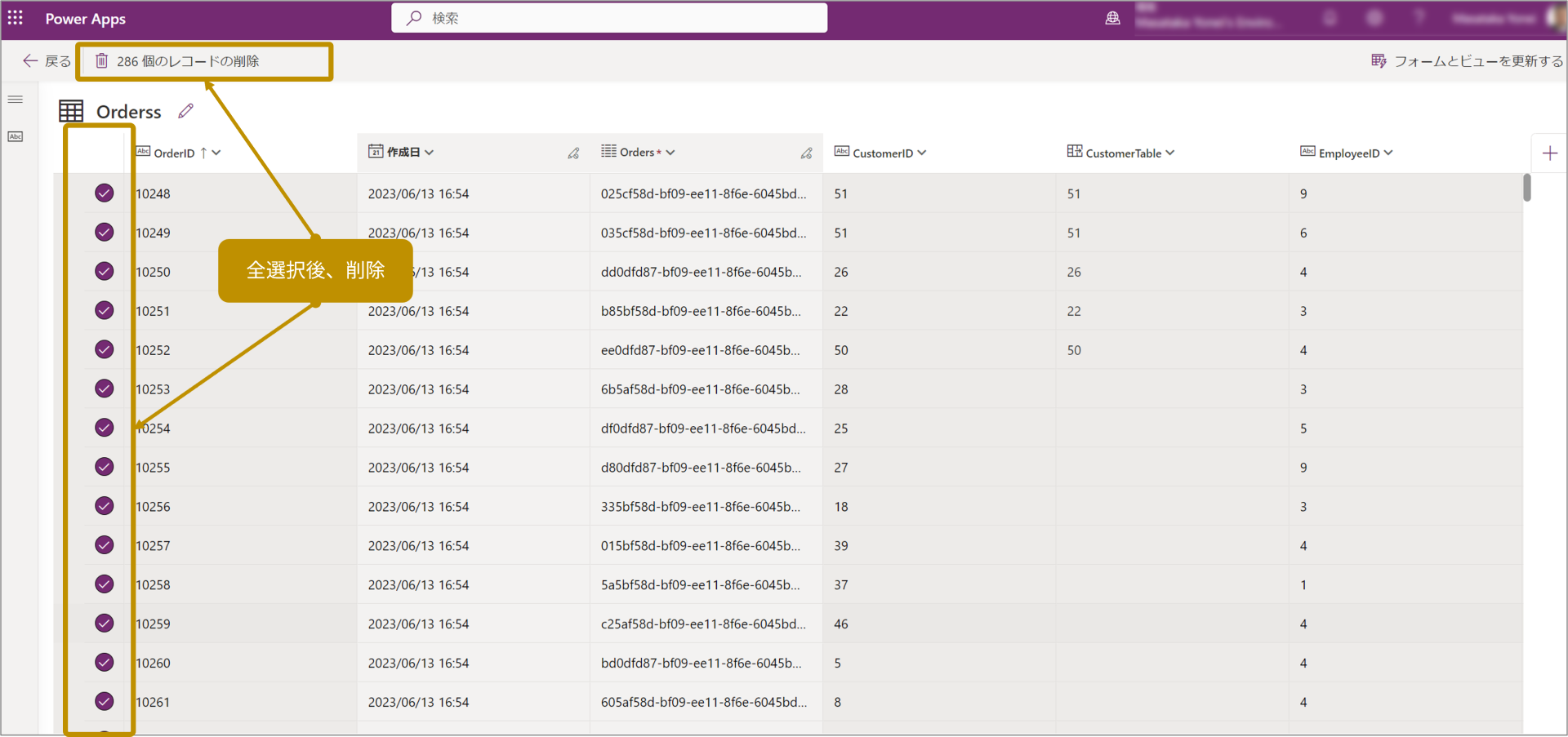Click CustomerID cell 46 in row 10259

pos(841,624)
